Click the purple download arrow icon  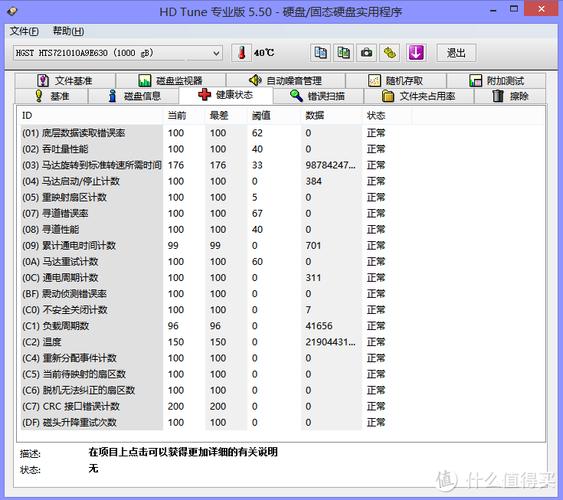(416, 53)
